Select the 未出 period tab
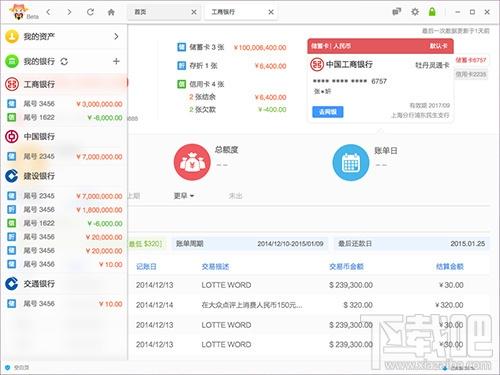 [x=235, y=196]
